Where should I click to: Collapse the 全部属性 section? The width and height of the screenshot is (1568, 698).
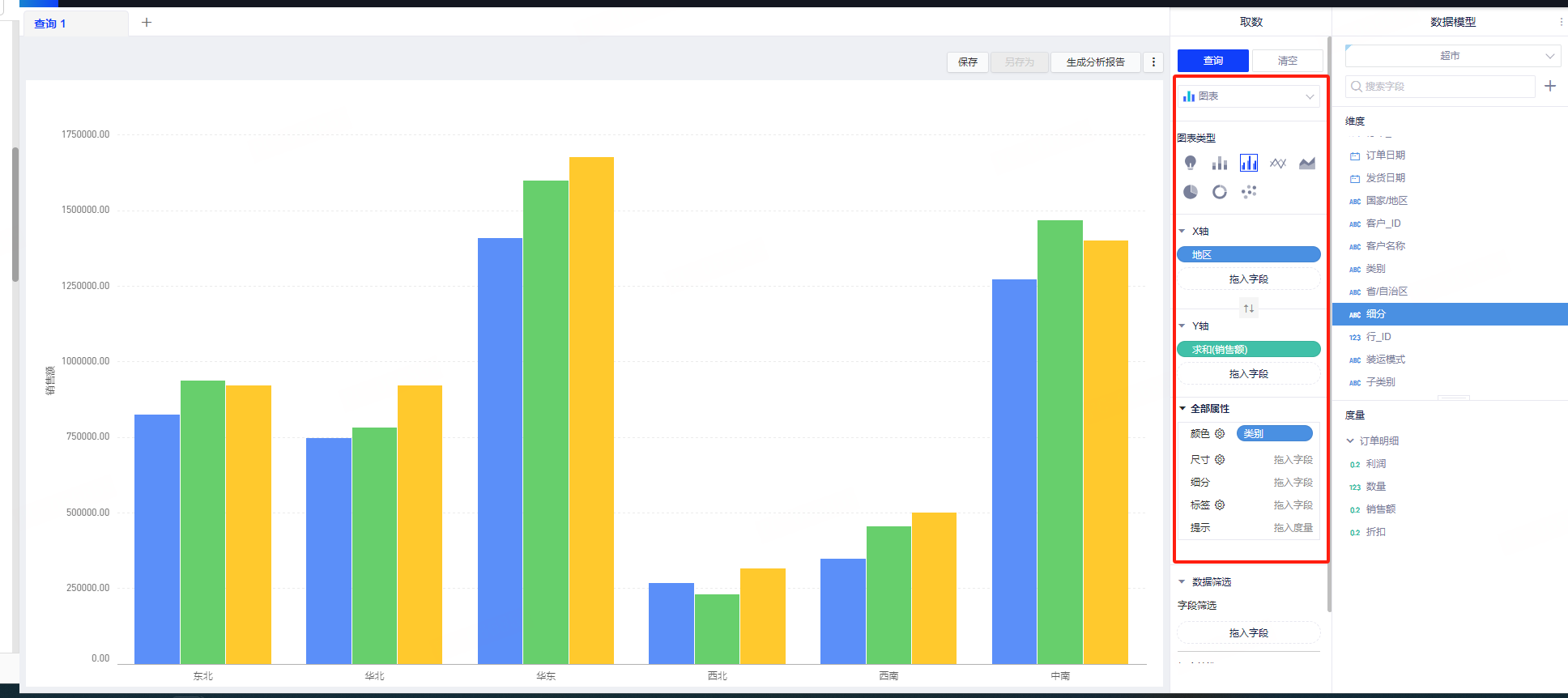pyautogui.click(x=1183, y=409)
